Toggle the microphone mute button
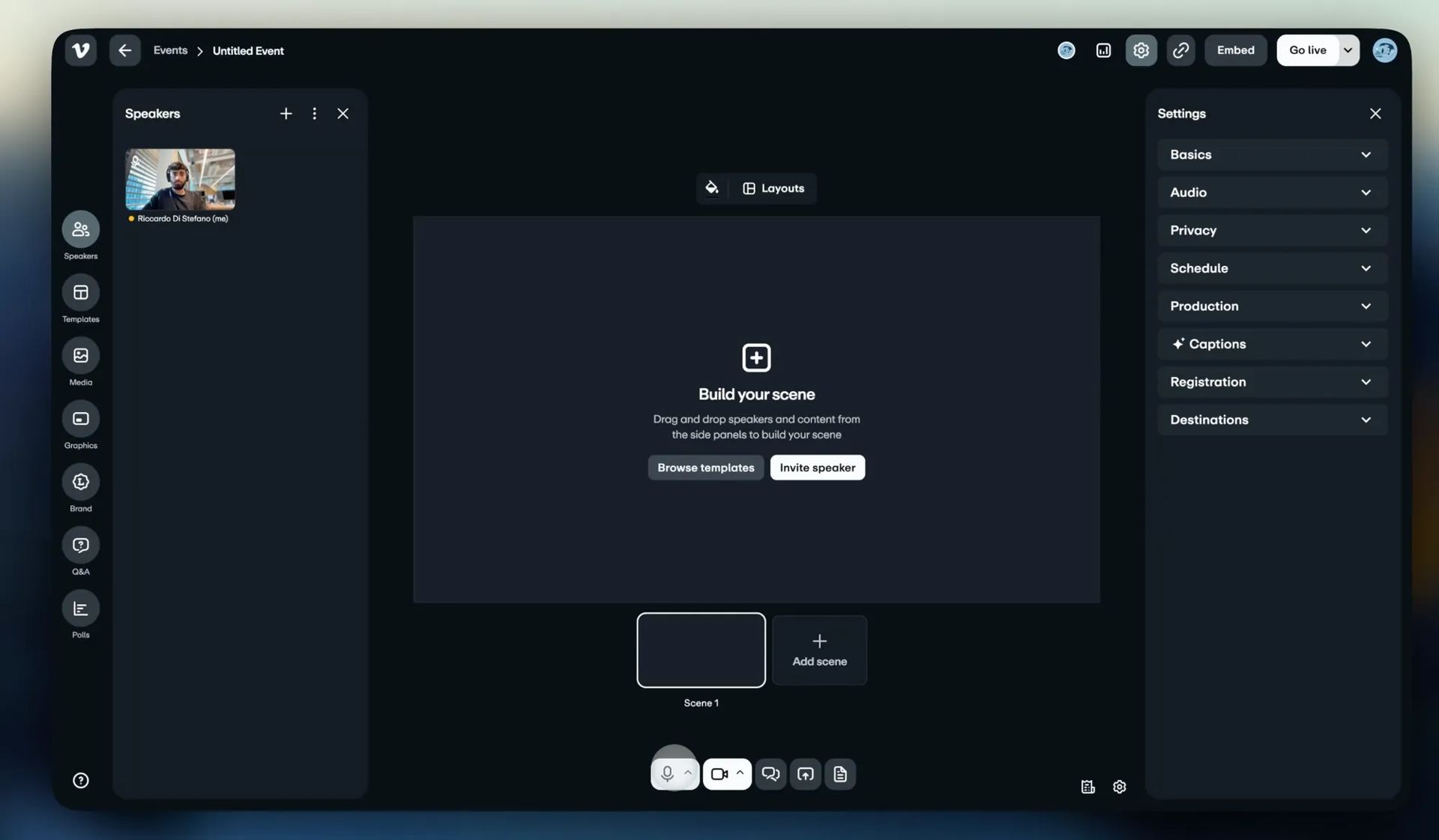The width and height of the screenshot is (1439, 840). (x=666, y=774)
